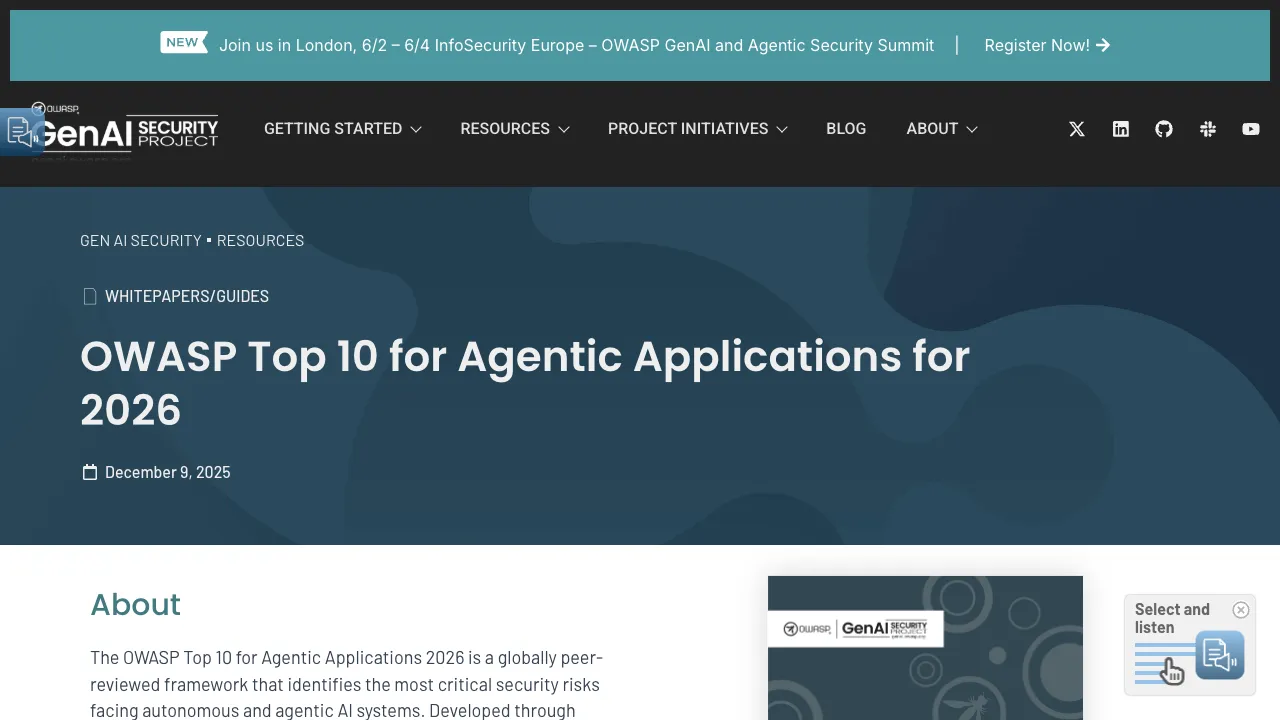This screenshot has height=720, width=1280.
Task: Click the NEW badge in the banner
Action: pyautogui.click(x=183, y=43)
